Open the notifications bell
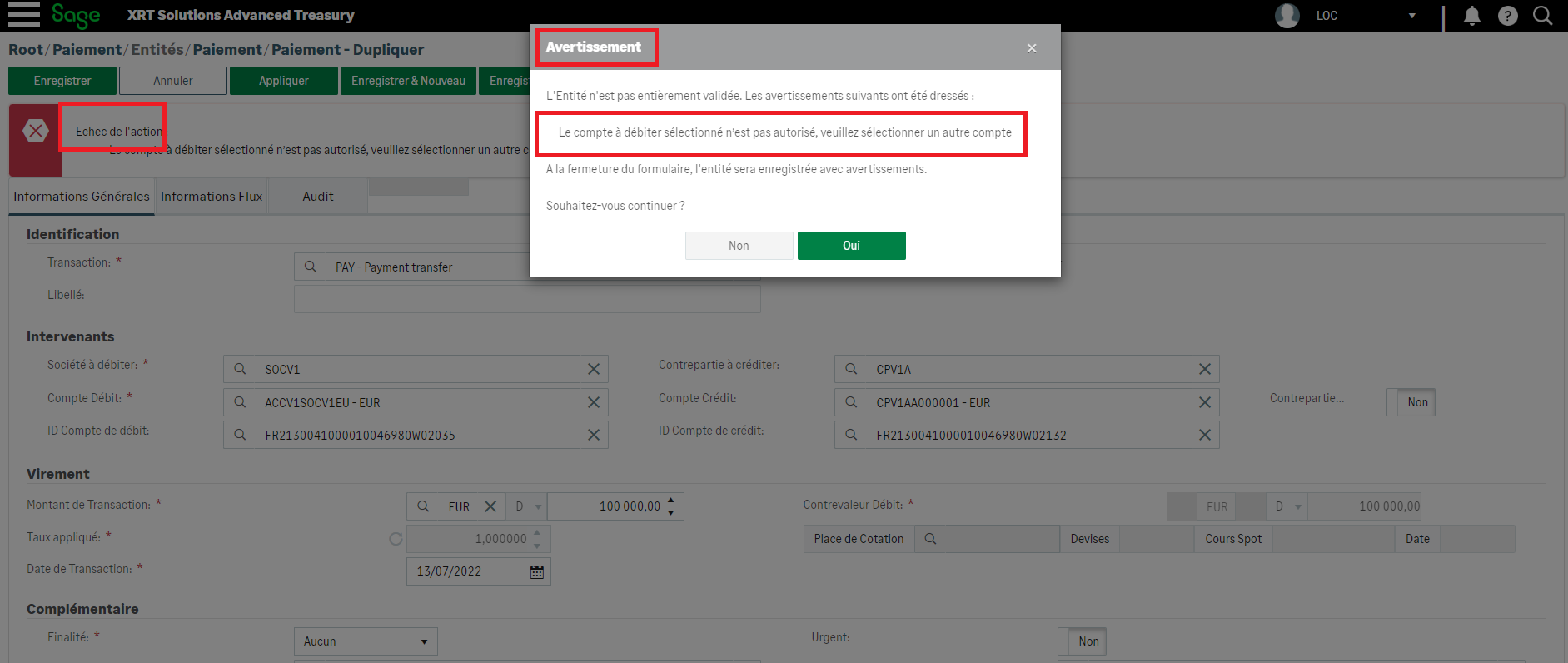Image resolution: width=1568 pixels, height=663 pixels. [1472, 16]
